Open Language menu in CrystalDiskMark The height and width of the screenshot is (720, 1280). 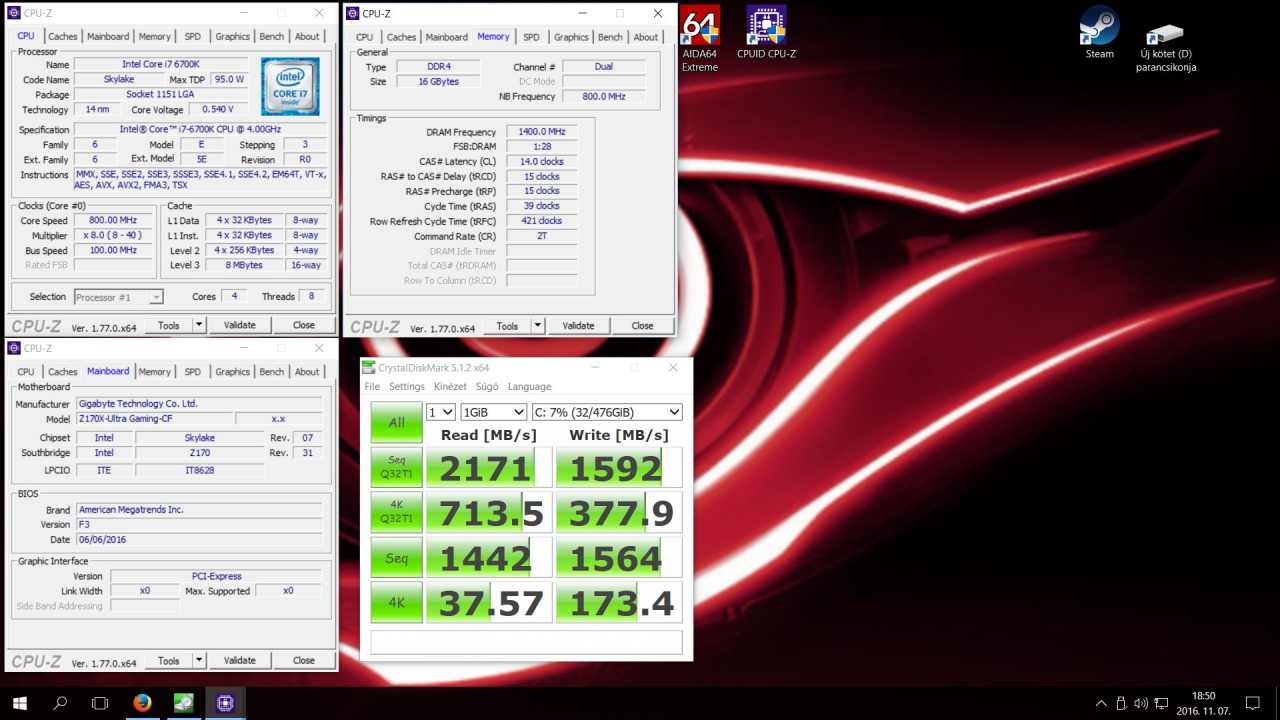(529, 386)
